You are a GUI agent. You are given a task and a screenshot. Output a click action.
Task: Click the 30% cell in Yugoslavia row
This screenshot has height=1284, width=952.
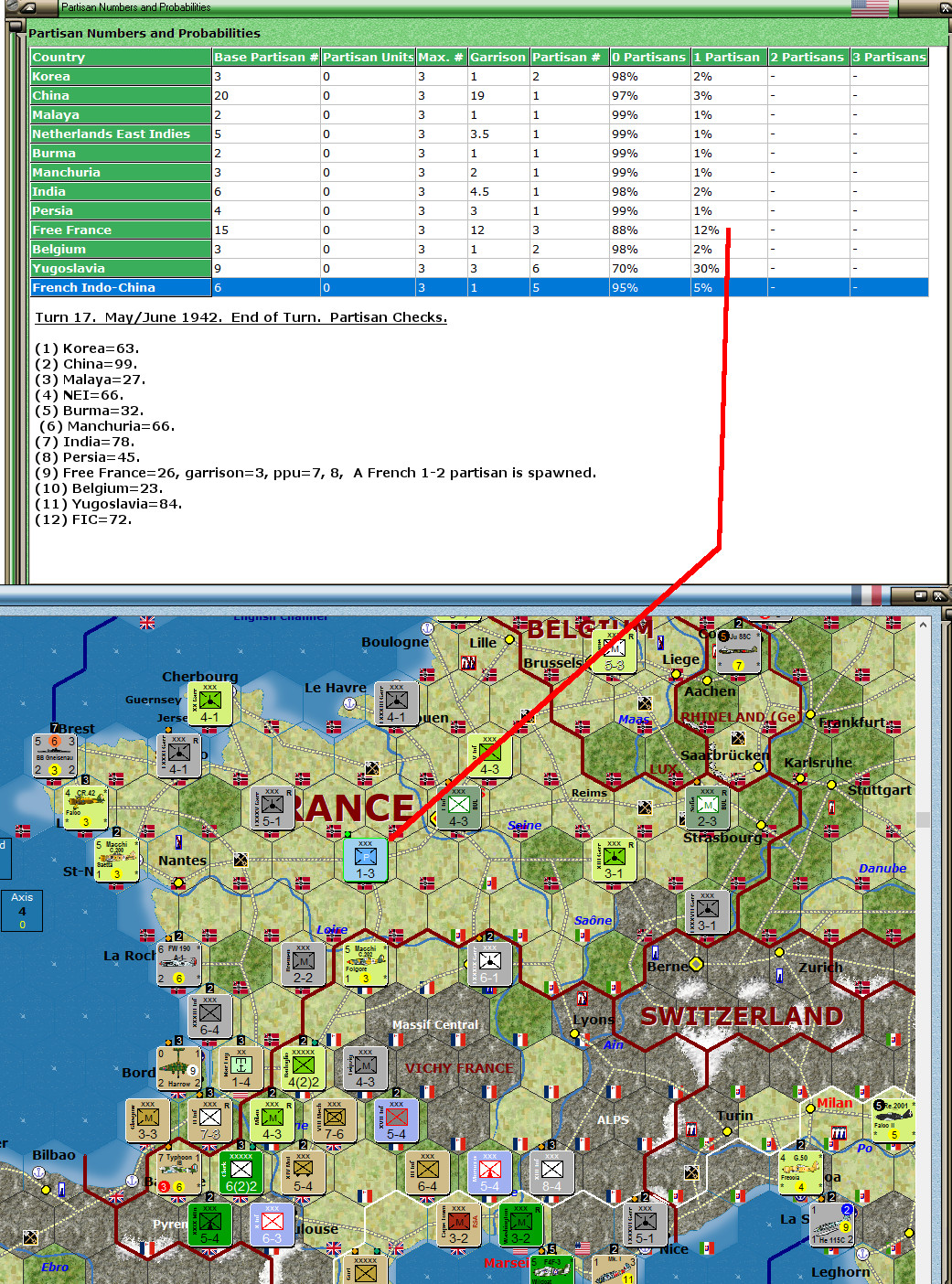729,268
